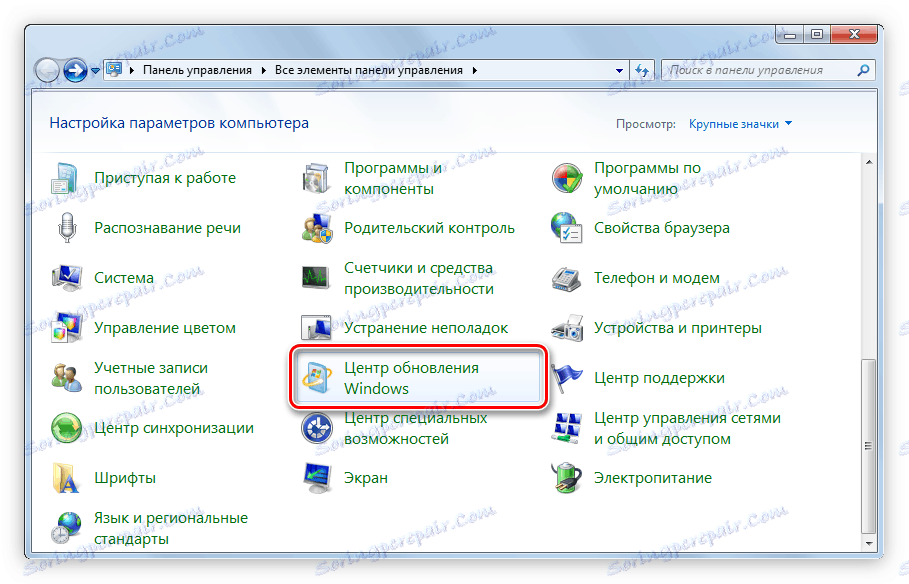909x584 pixels.
Task: Open the Учетные записи пользователей icon
Action: point(66,378)
